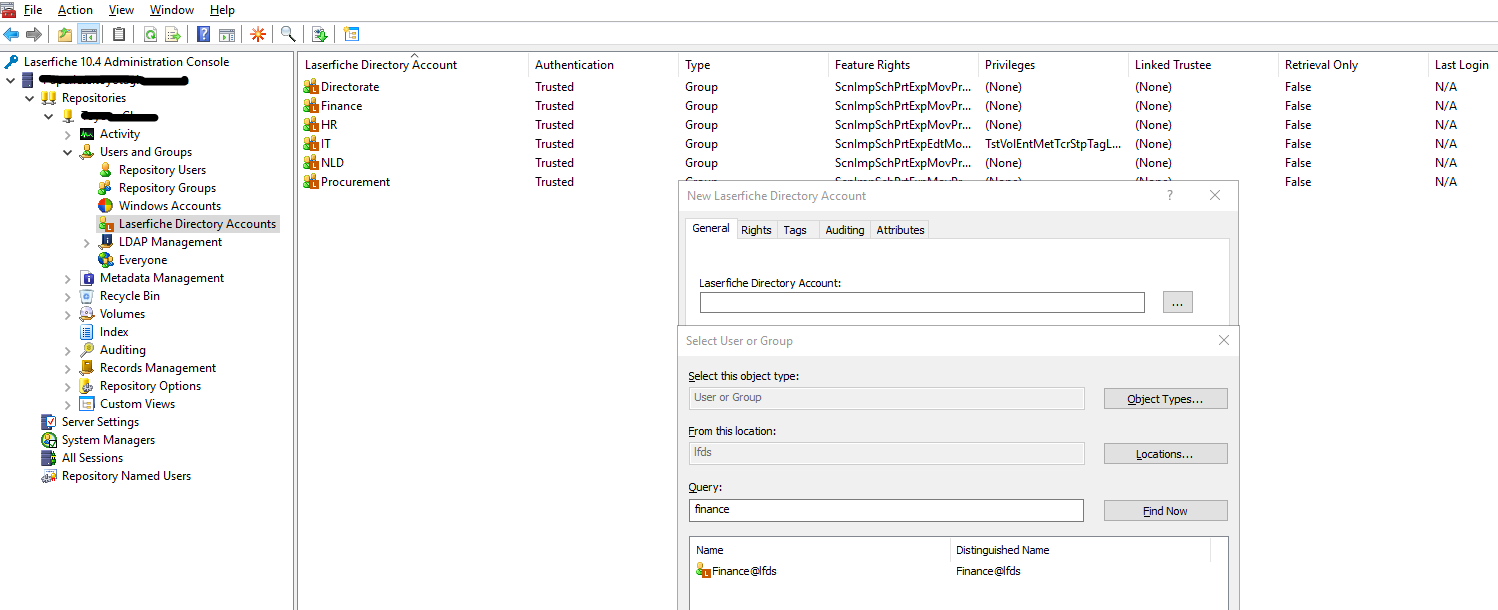Screen dimensions: 1498x610
Task: Click the IT group icon in the list
Action: point(311,144)
